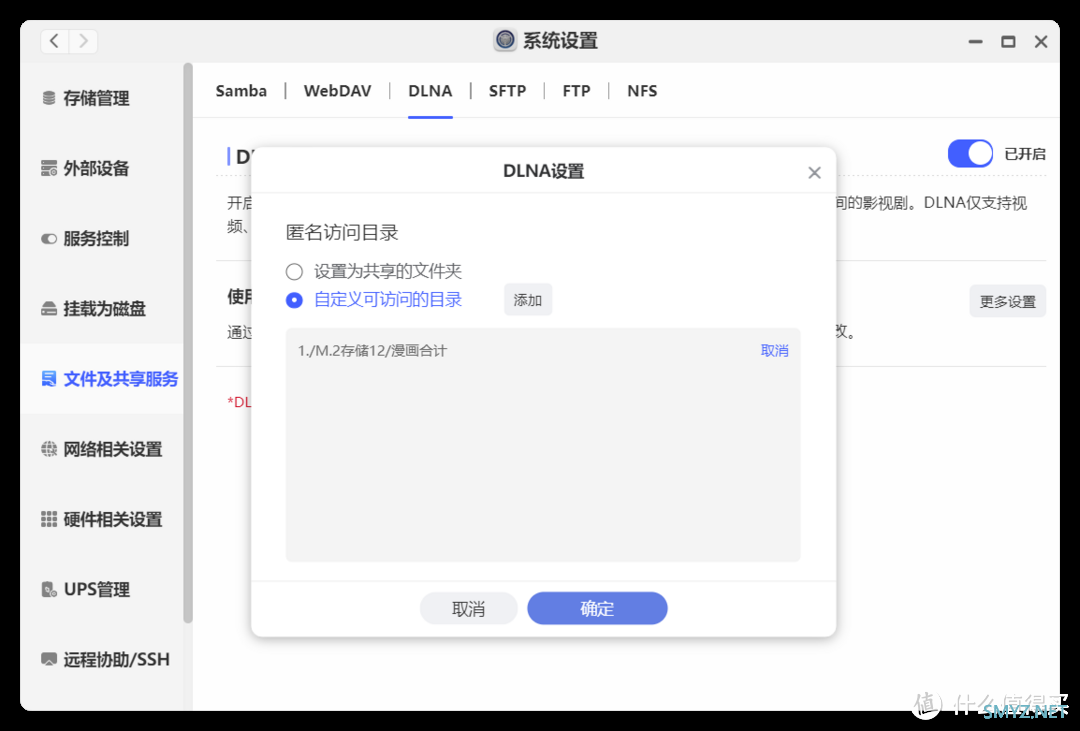Image resolution: width=1080 pixels, height=731 pixels.
Task: Open 硬件相关设置 in the sidebar
Action: (102, 519)
